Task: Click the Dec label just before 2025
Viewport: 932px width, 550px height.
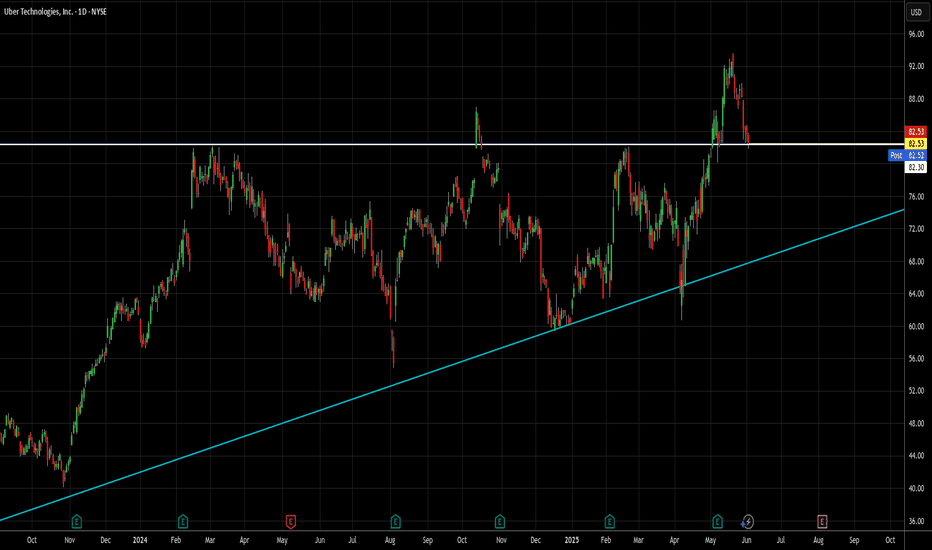Action: 536,540
